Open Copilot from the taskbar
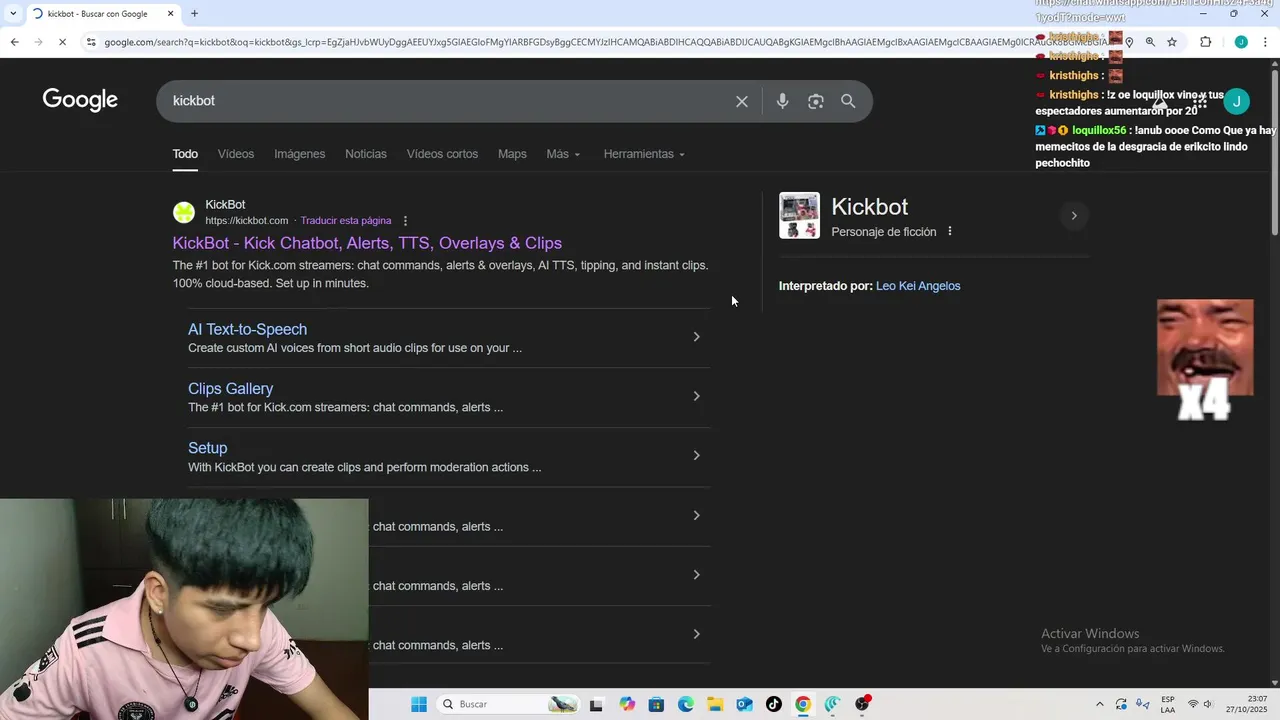 coord(627,704)
